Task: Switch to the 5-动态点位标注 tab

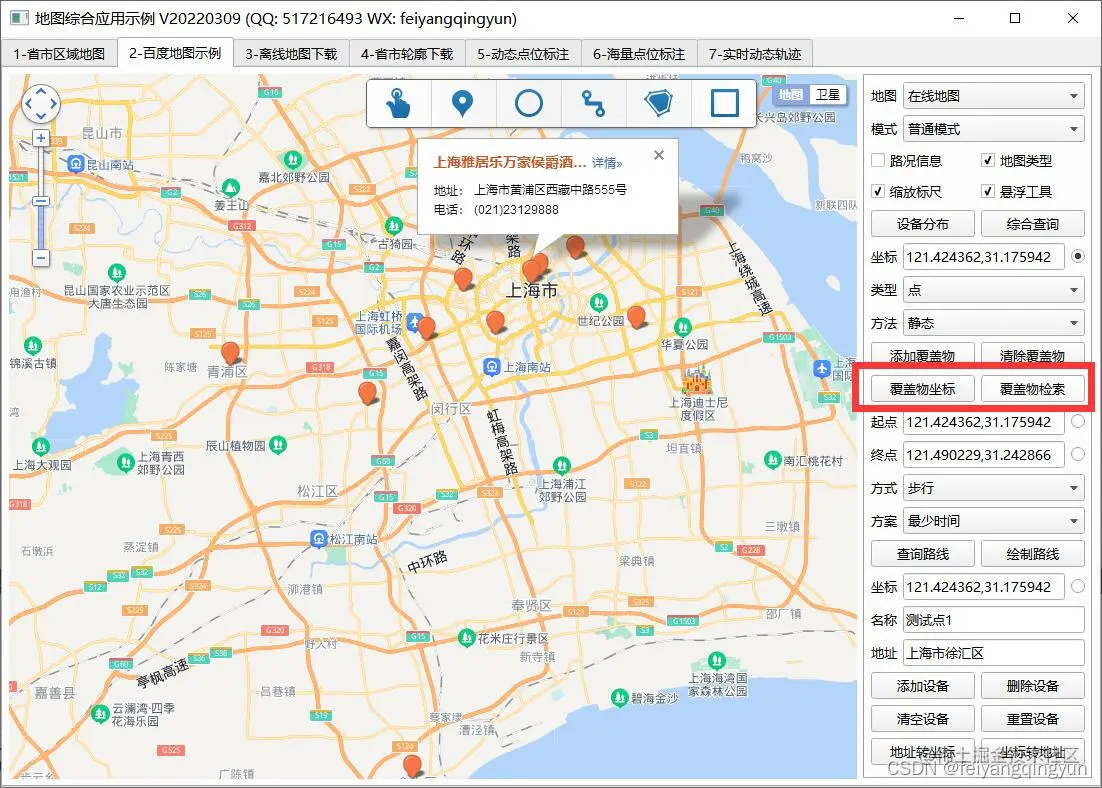Action: pyautogui.click(x=523, y=53)
